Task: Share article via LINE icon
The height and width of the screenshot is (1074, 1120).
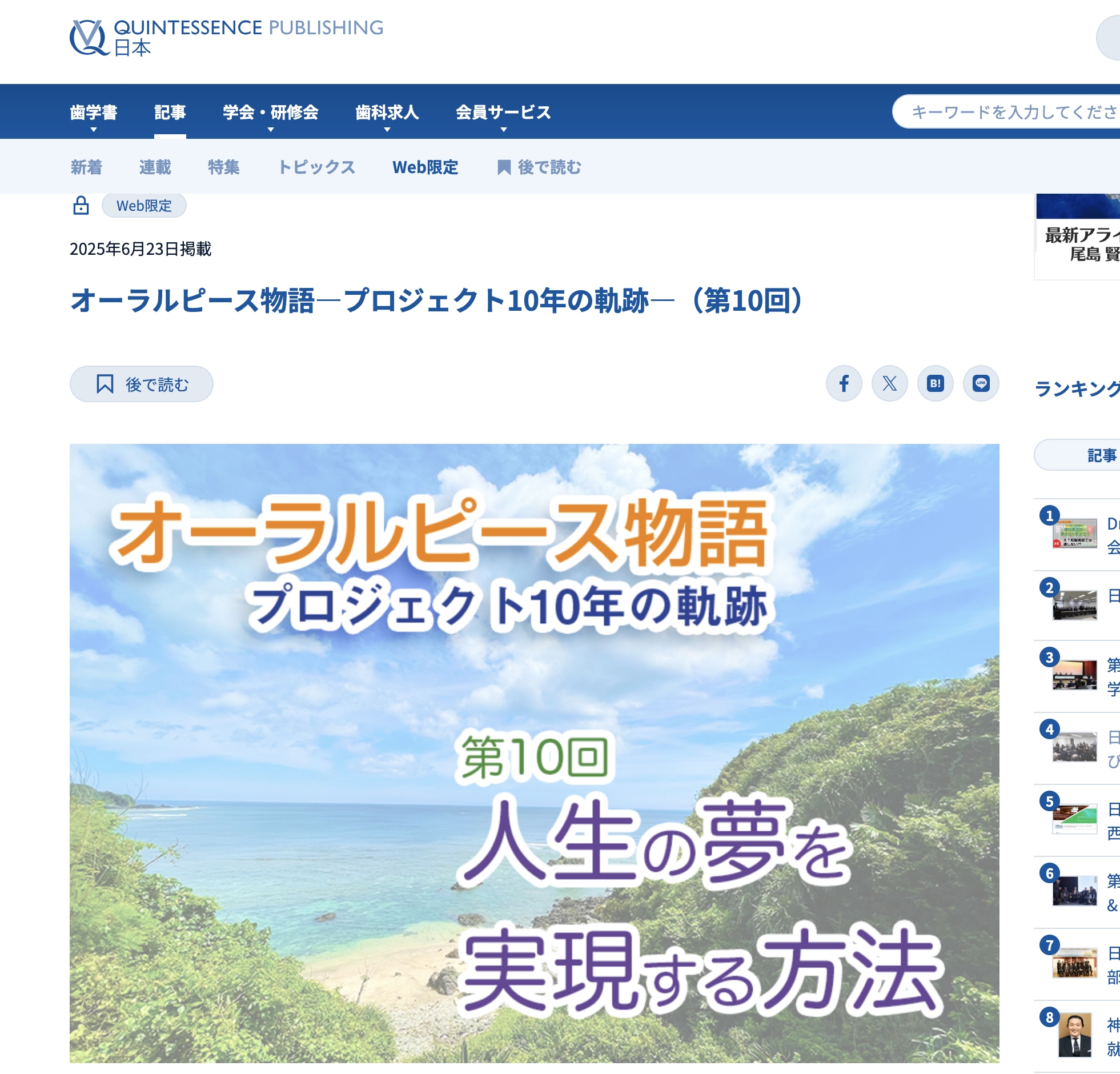Action: [981, 383]
